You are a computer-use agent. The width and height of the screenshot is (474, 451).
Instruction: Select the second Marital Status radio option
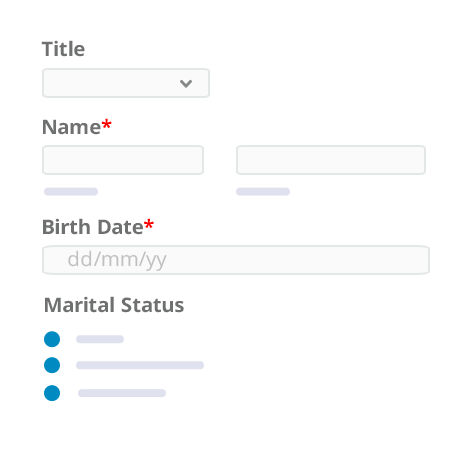52,365
